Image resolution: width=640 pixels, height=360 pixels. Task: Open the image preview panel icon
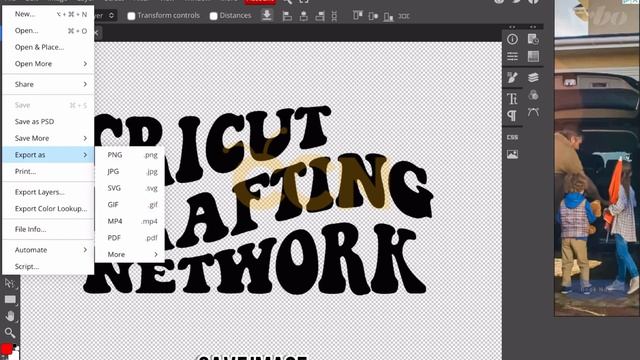[512, 154]
